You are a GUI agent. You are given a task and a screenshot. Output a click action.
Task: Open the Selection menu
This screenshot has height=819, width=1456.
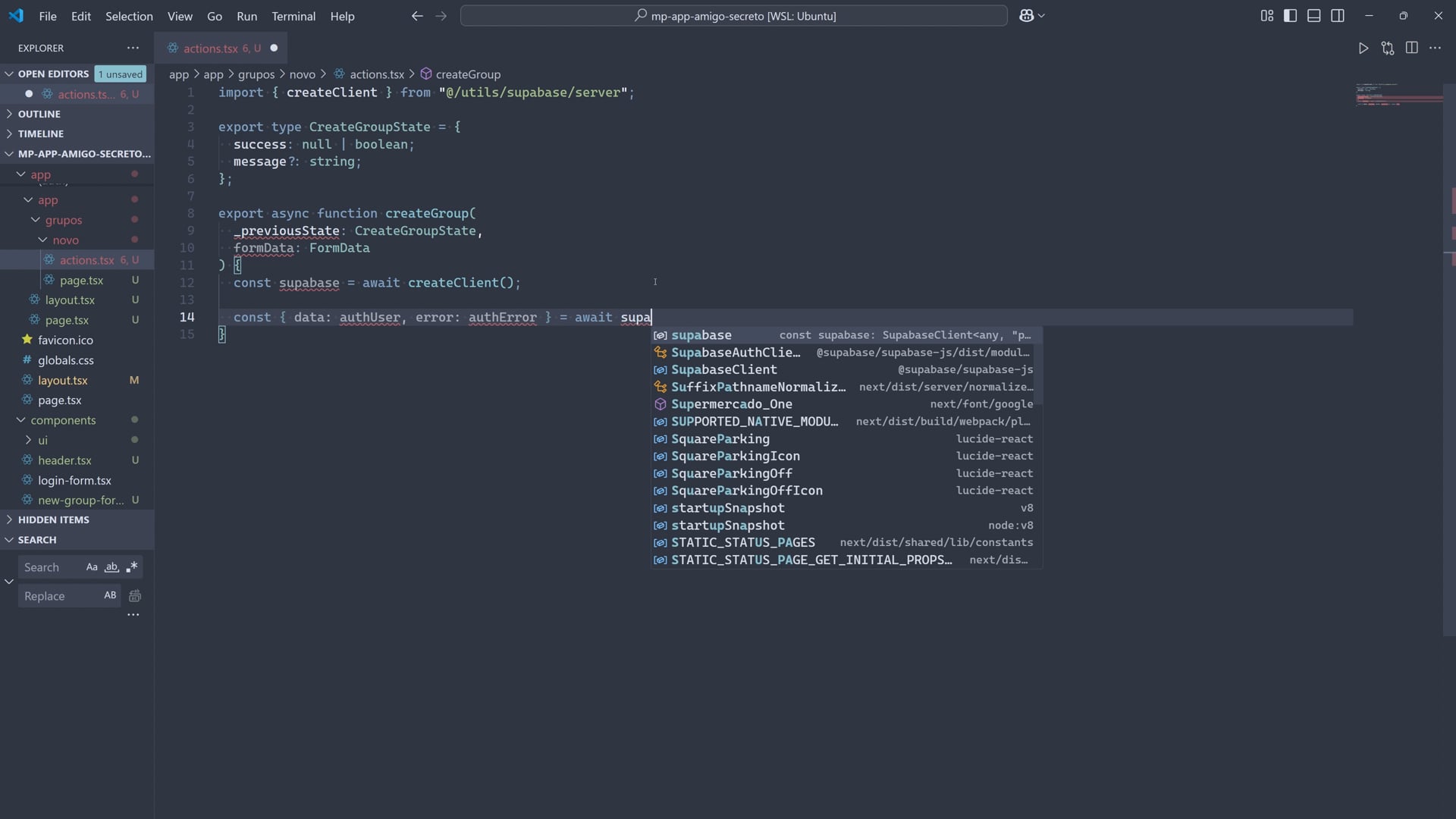point(129,16)
